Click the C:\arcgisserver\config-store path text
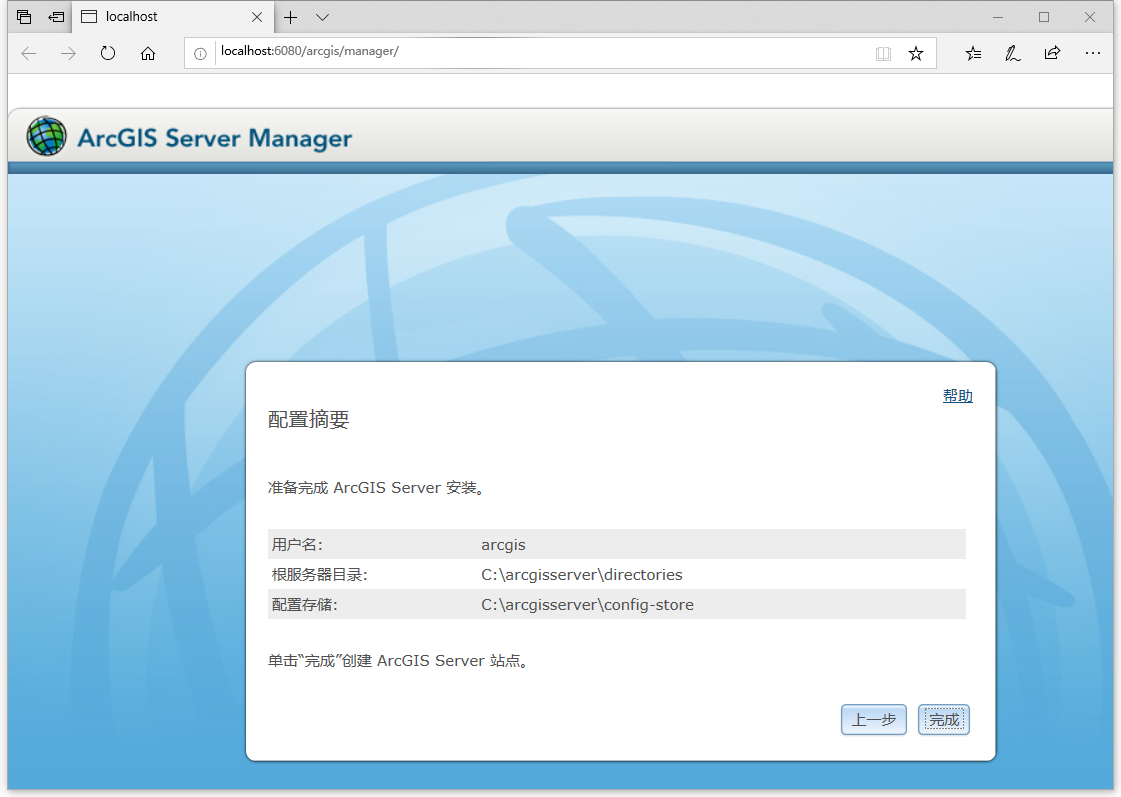 click(588, 605)
